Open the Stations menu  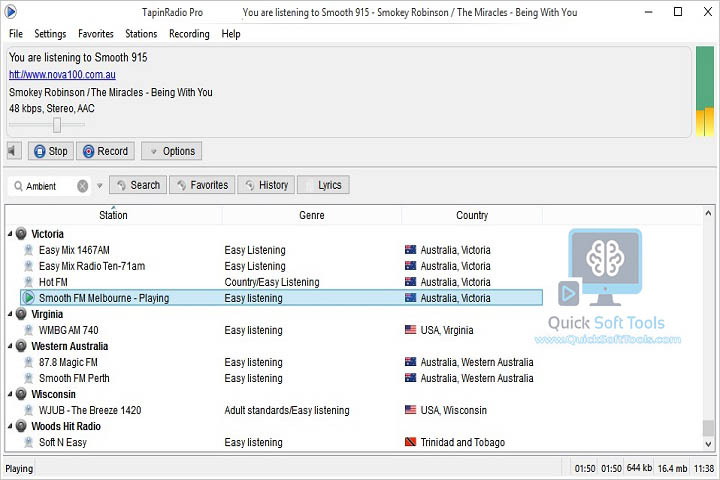[x=141, y=34]
